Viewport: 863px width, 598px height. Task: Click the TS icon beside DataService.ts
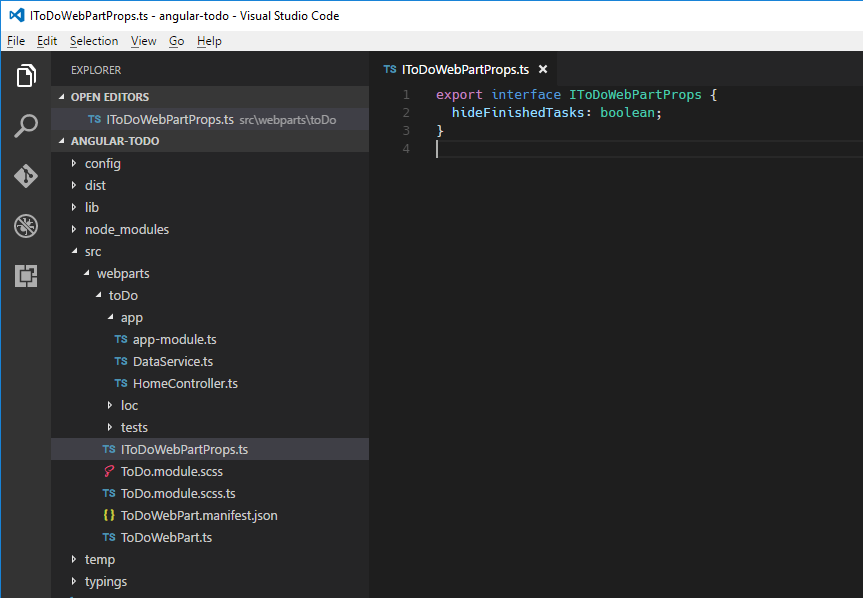coord(121,361)
